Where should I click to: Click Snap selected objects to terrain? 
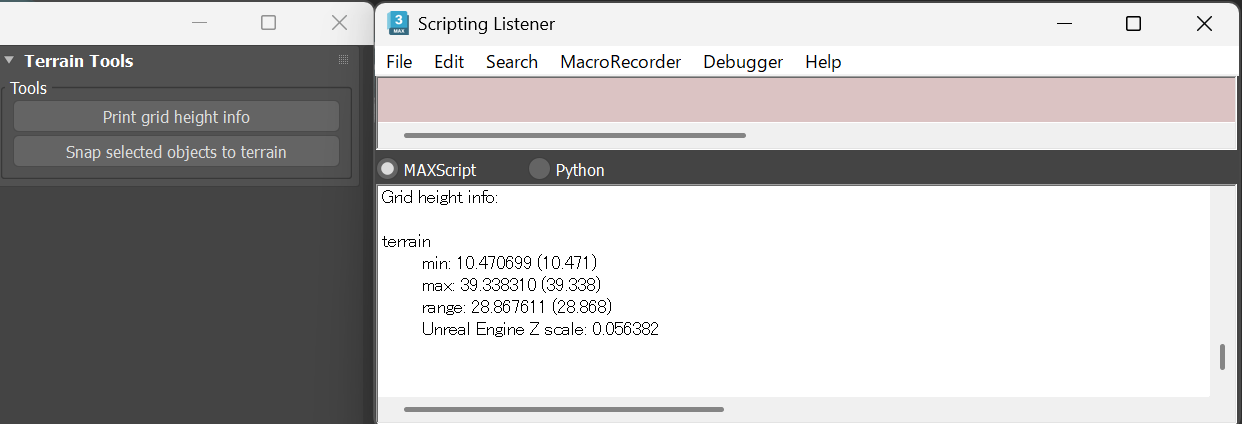176,153
